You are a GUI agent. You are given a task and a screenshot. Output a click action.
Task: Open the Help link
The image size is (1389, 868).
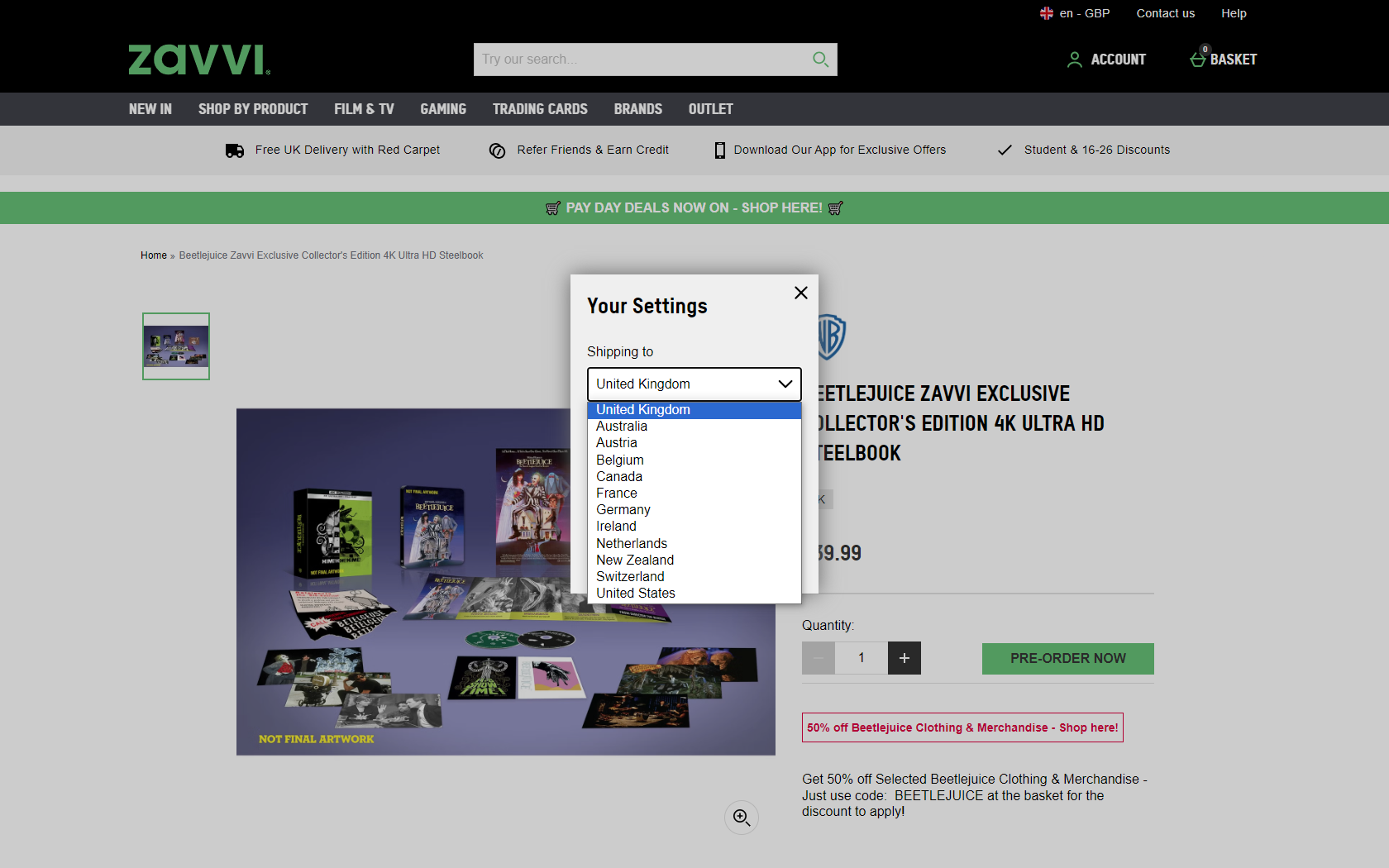pyautogui.click(x=1234, y=13)
